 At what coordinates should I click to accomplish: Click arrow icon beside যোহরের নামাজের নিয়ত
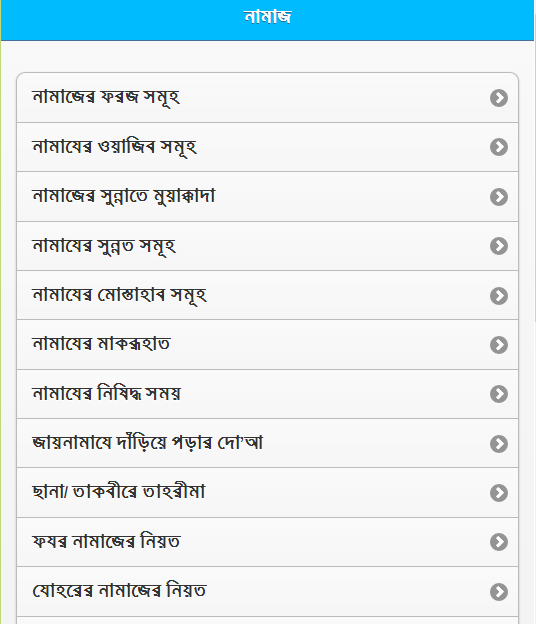click(x=499, y=592)
